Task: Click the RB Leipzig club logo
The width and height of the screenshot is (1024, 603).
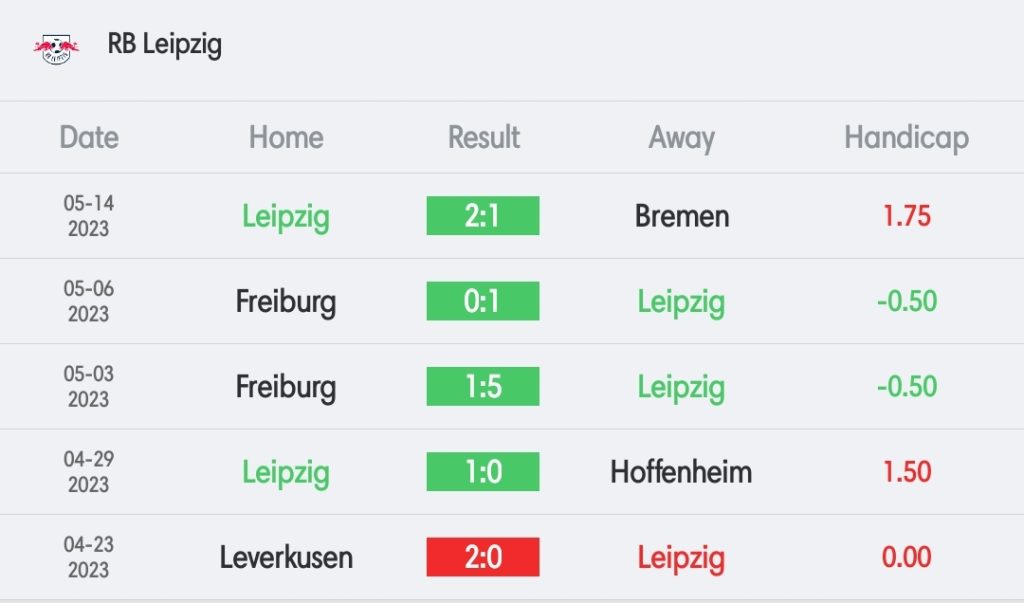Action: coord(57,47)
